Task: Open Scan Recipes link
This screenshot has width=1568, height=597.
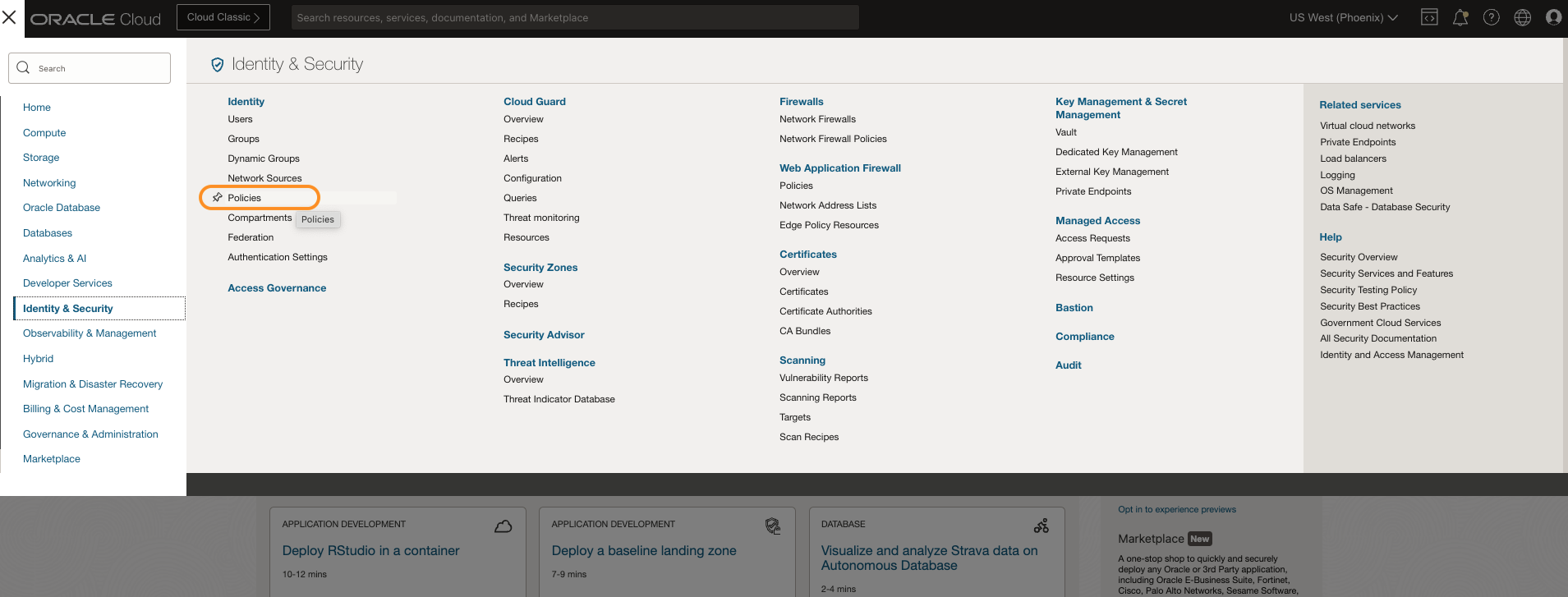Action: coord(809,437)
